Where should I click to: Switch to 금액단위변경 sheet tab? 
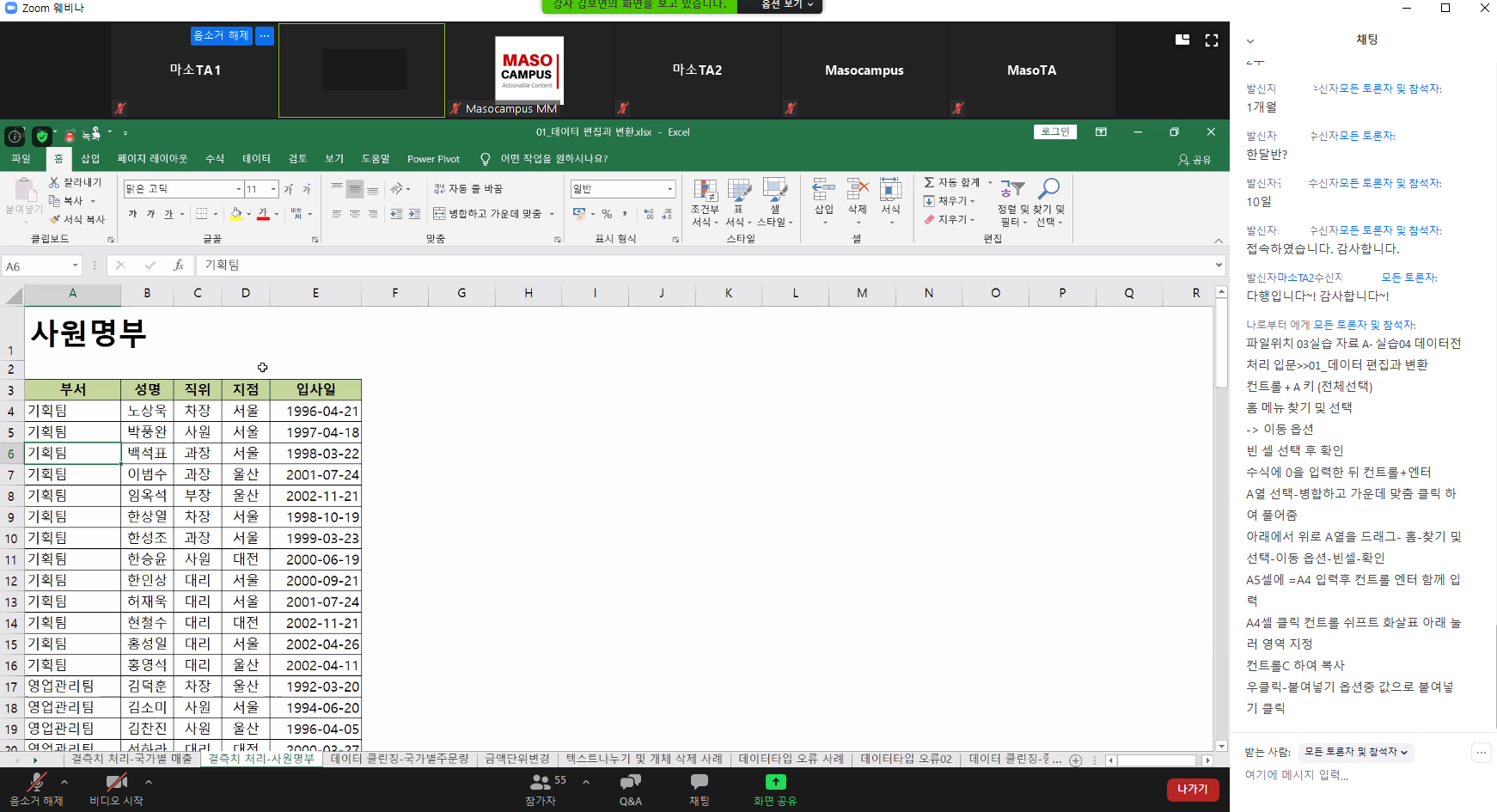[516, 760]
